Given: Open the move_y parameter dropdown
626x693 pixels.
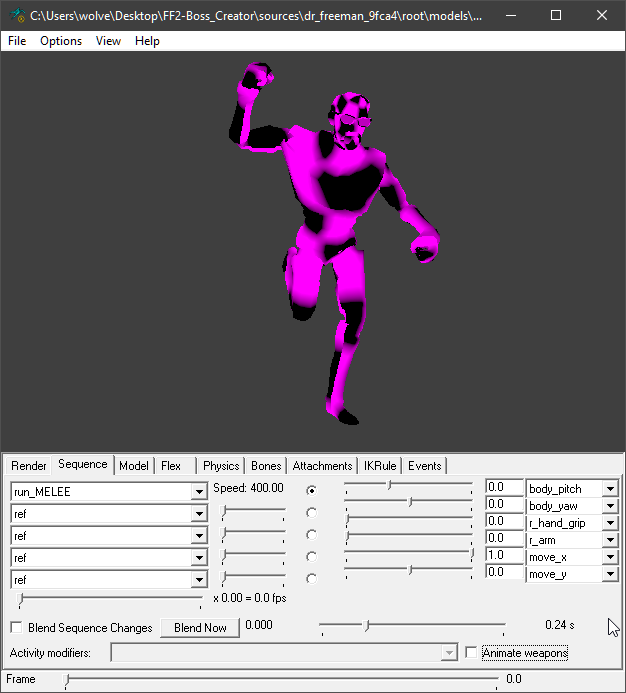Looking at the screenshot, I should pyautogui.click(x=610, y=574).
